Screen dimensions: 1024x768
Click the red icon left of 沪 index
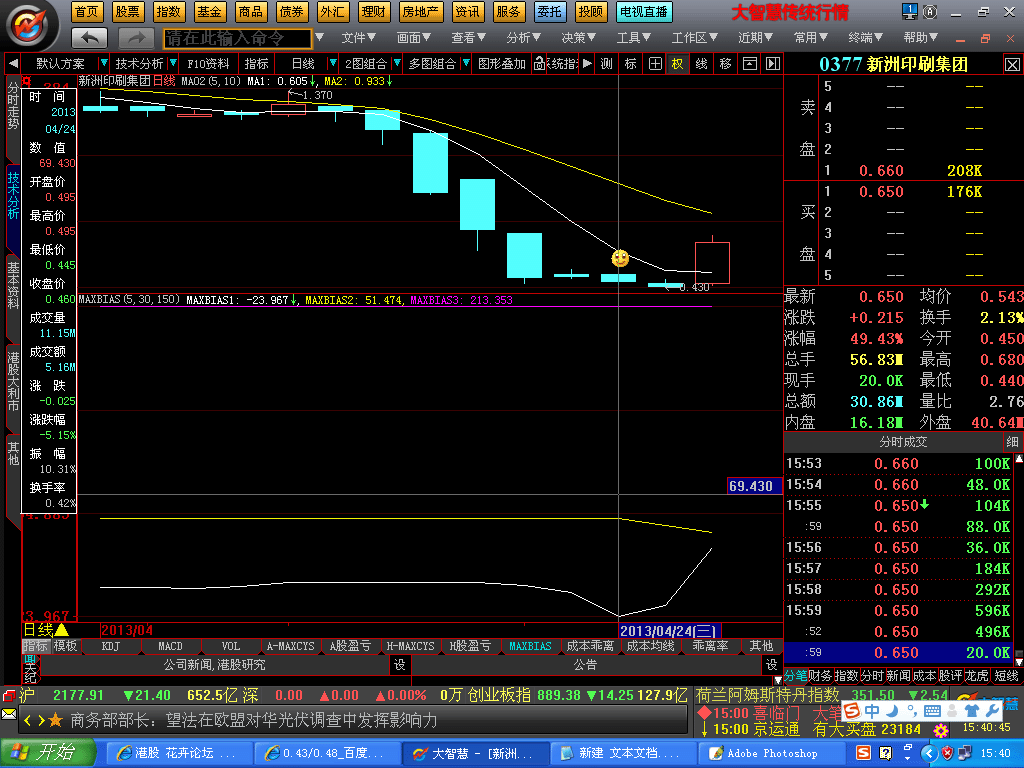(8, 695)
